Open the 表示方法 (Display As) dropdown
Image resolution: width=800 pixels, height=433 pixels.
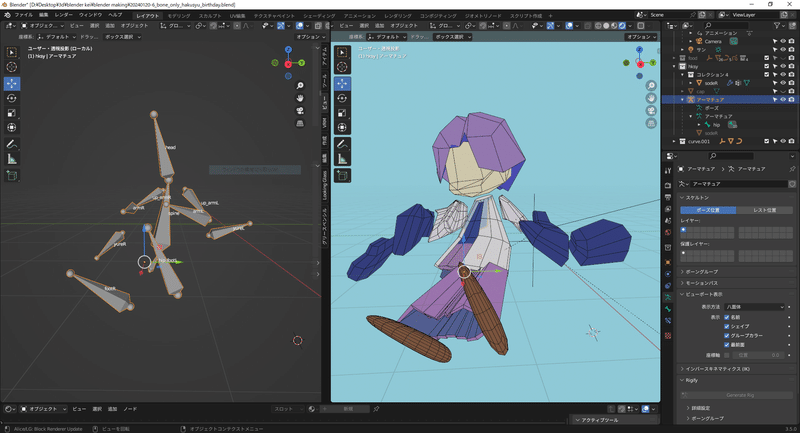pyautogui.click(x=754, y=307)
